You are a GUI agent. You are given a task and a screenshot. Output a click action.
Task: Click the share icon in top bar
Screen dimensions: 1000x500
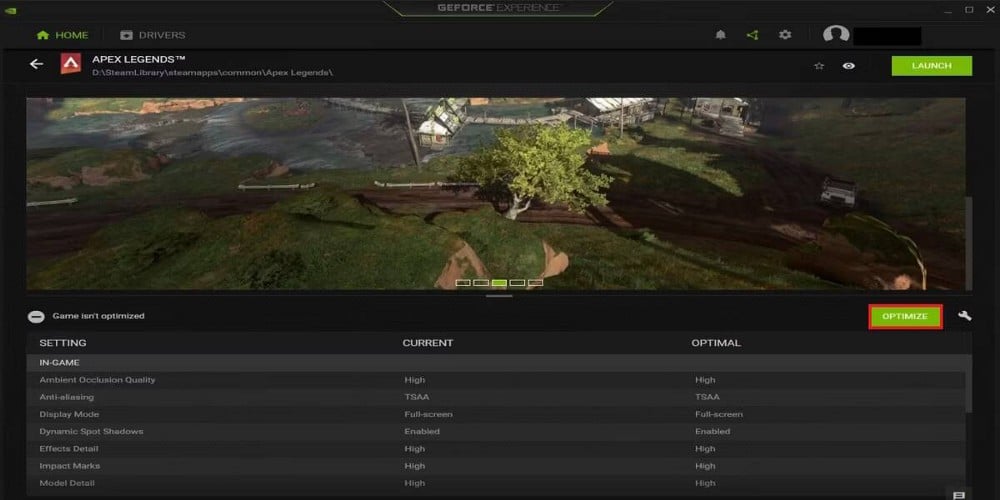click(753, 35)
